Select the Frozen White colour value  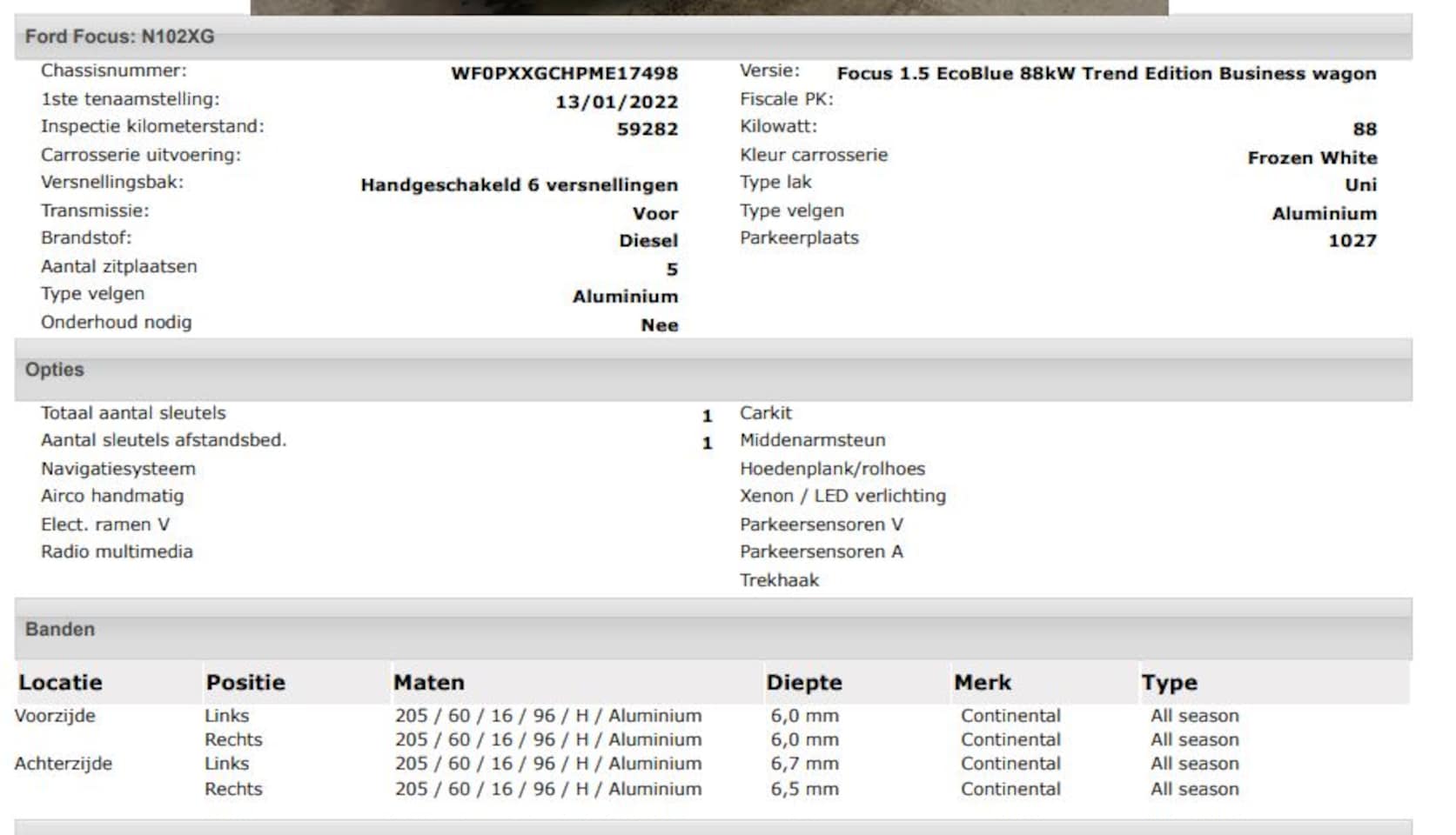coord(1312,157)
